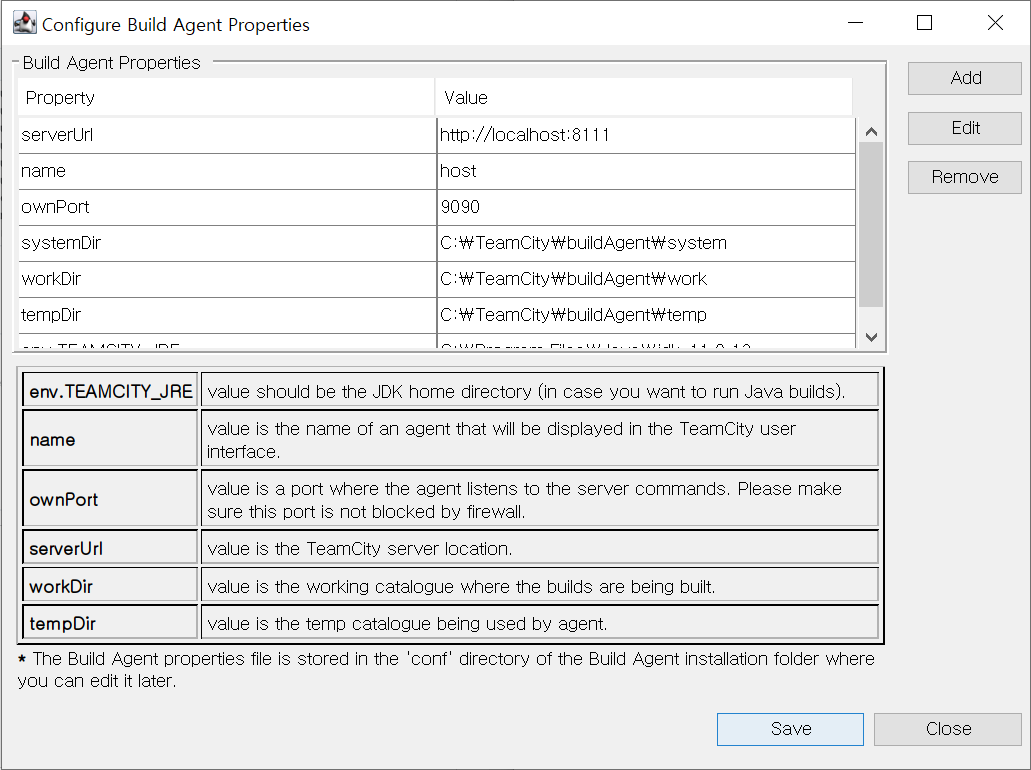Select the host value cell
The image size is (1031, 770).
(x=646, y=172)
